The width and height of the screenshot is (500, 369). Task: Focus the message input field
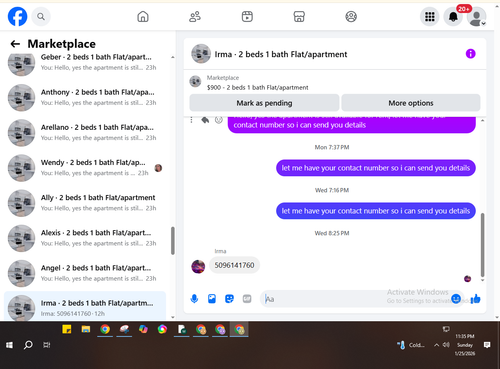357,299
